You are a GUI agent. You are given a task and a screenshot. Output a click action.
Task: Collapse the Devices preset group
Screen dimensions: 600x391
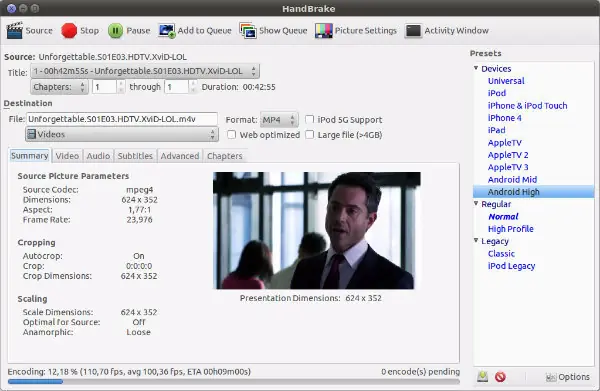(476, 68)
